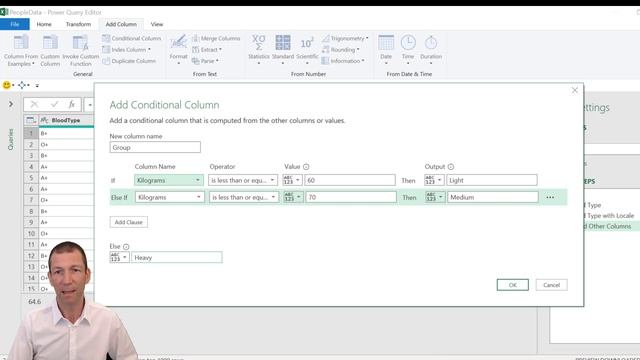Click Output info icon
The image size is (640, 360).
pyautogui.click(x=451, y=167)
